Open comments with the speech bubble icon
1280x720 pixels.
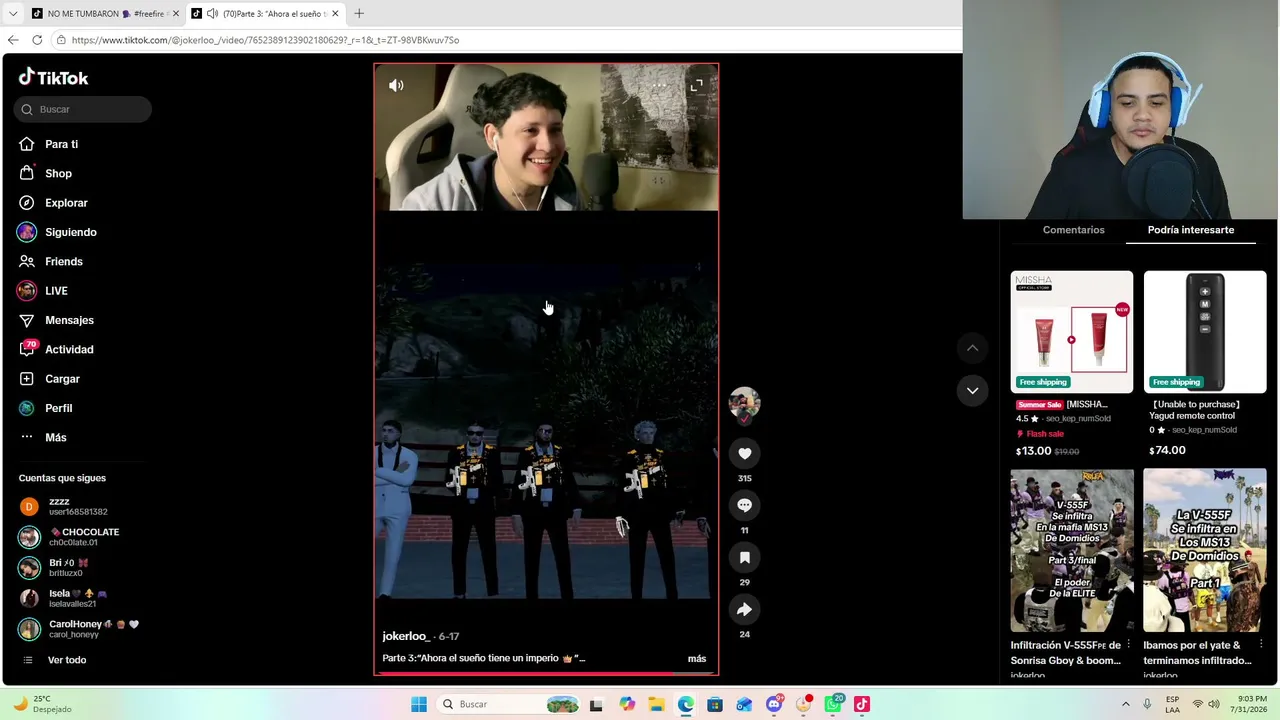(744, 505)
